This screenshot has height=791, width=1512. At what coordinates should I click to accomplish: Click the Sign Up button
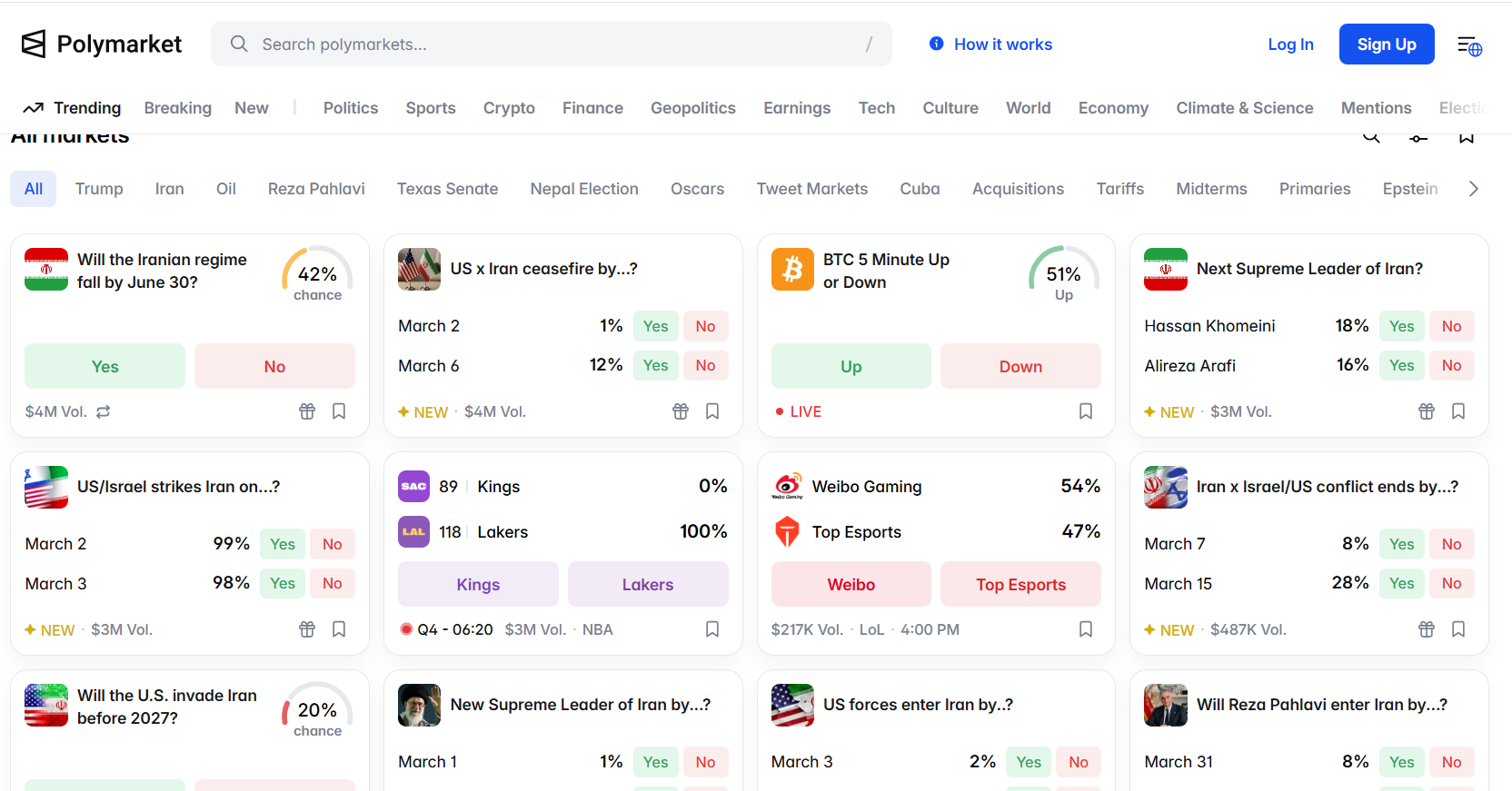(1387, 44)
